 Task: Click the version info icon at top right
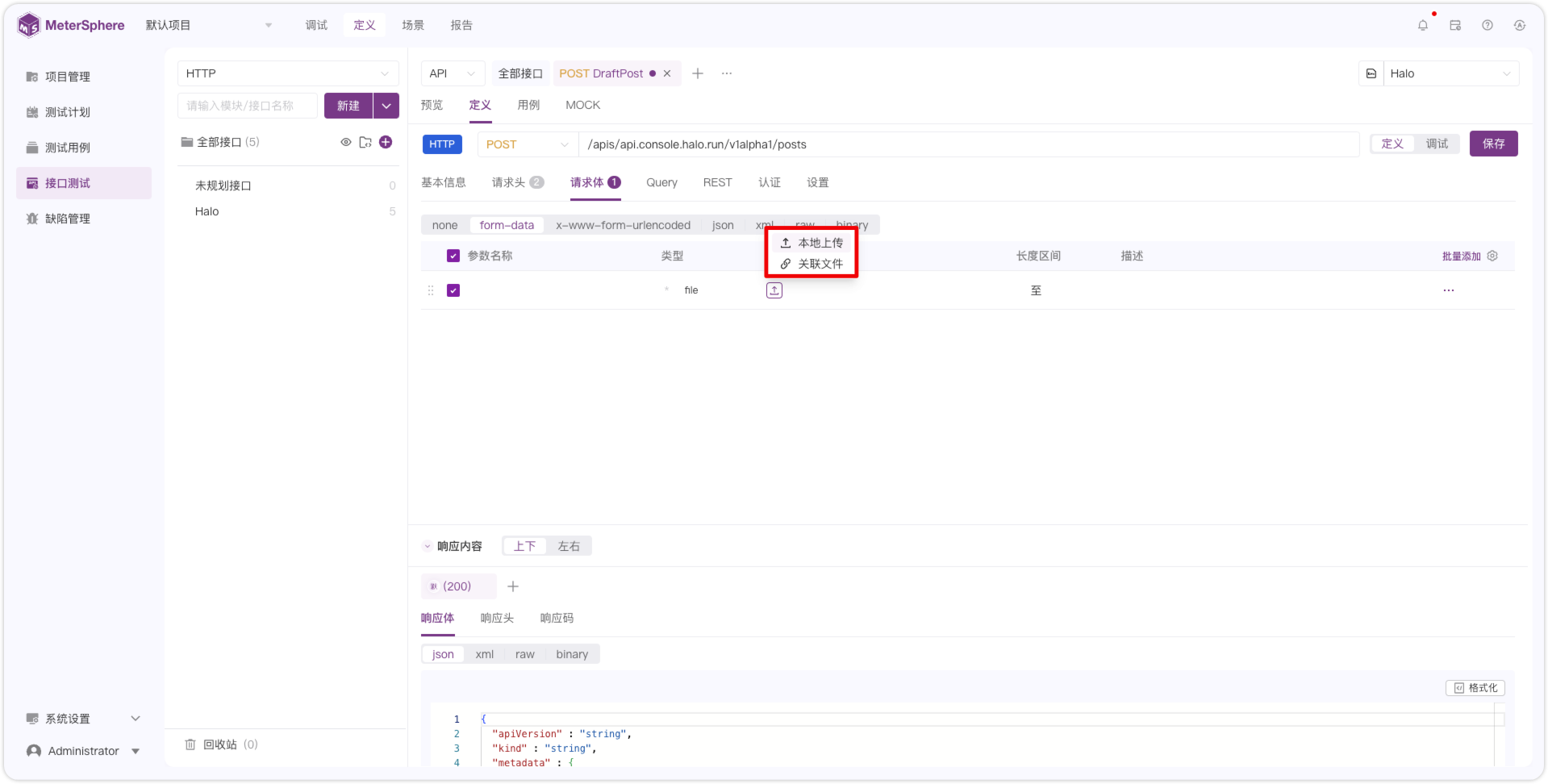(1520, 25)
